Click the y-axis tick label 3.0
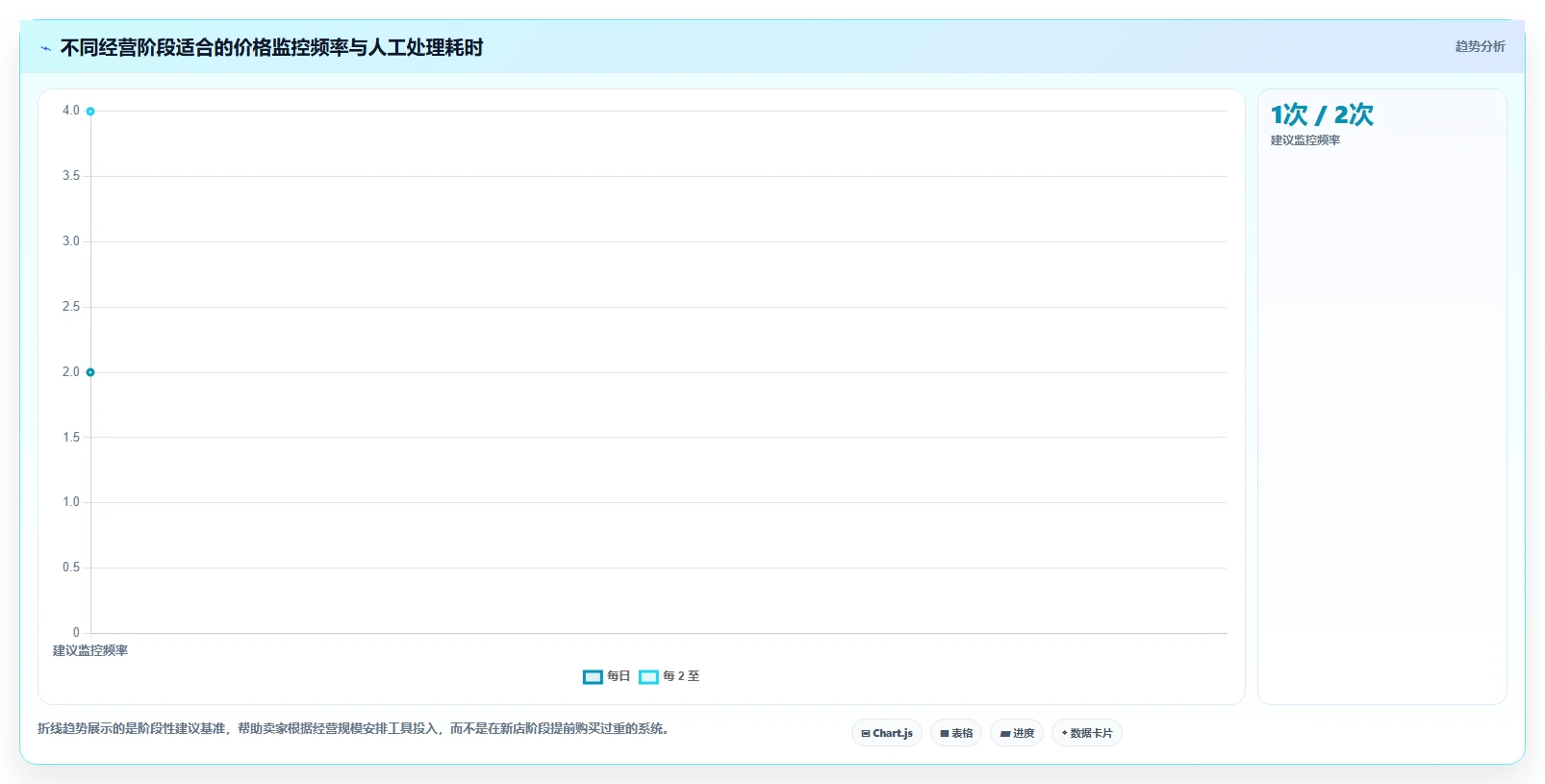Screen dimensions: 1545x784 pyautogui.click(x=71, y=241)
